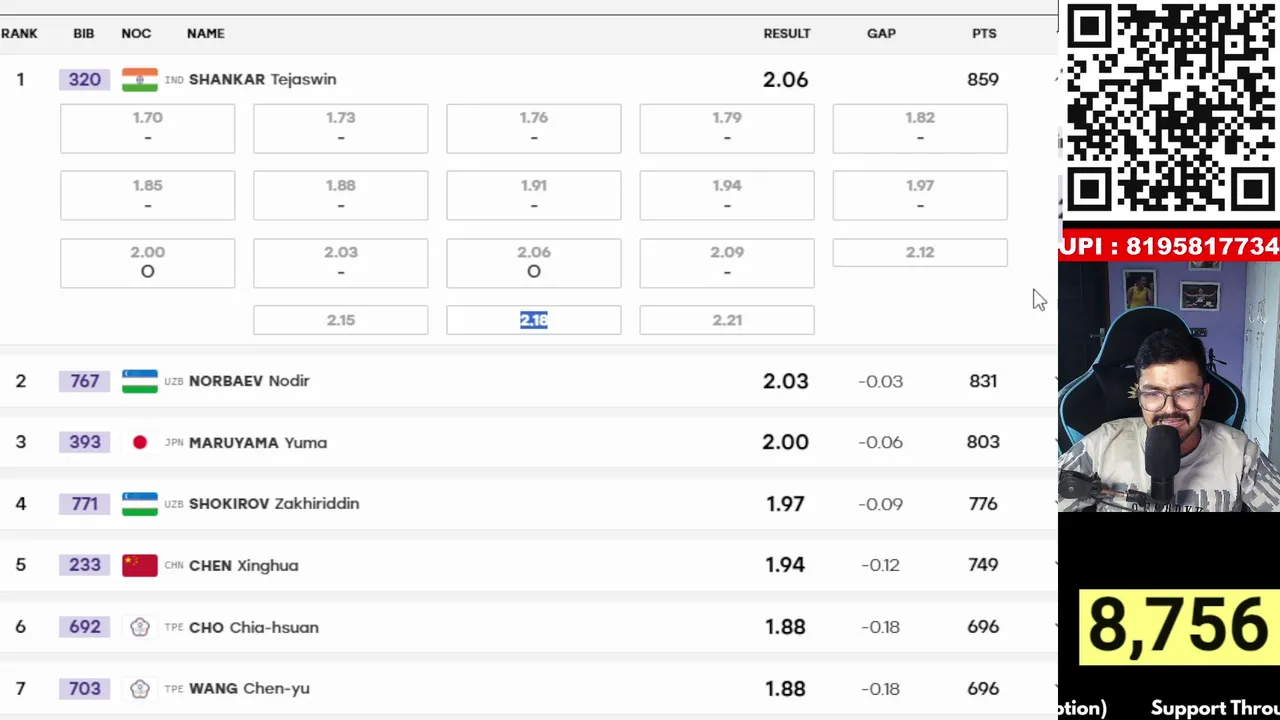Expand the Norbaev Nodir result row
The image size is (1280, 720).
tap(1056, 381)
